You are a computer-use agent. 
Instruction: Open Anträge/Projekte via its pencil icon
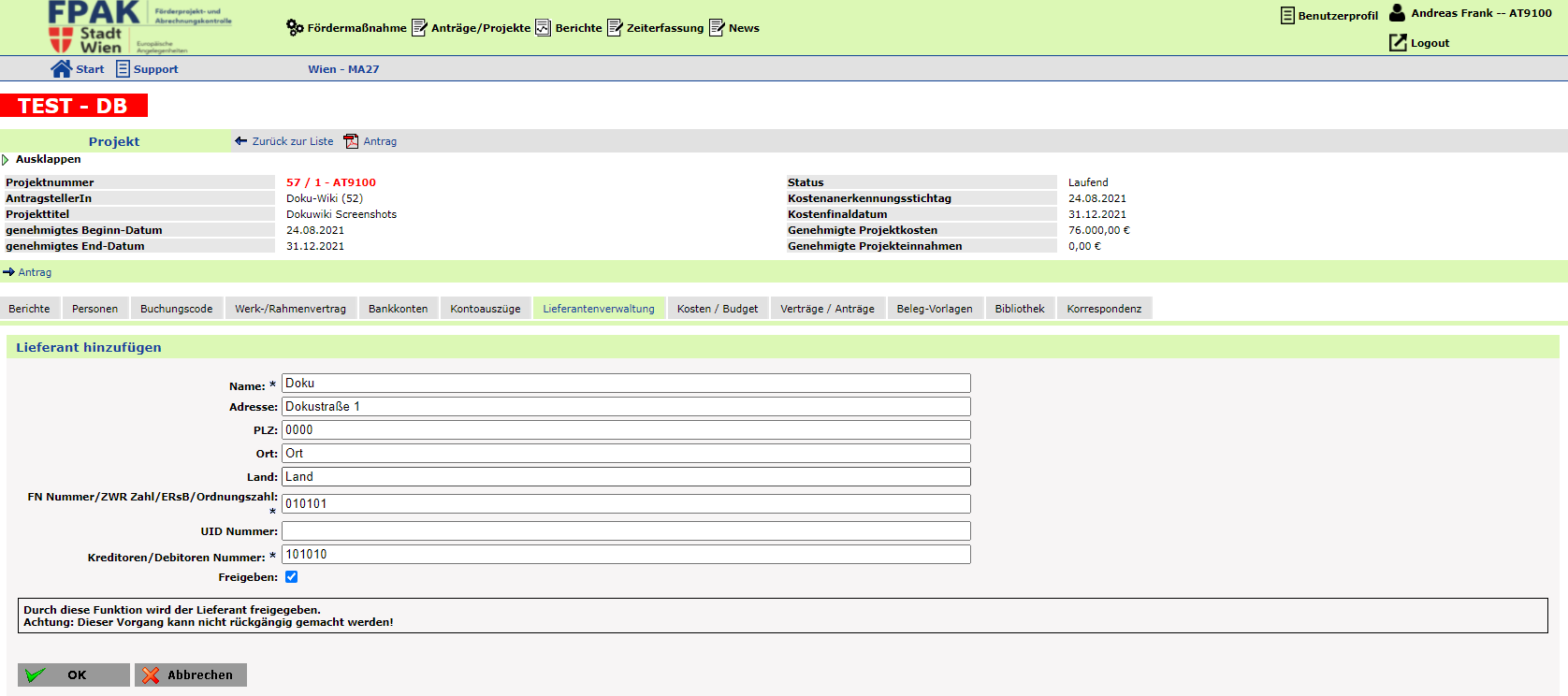(x=419, y=28)
